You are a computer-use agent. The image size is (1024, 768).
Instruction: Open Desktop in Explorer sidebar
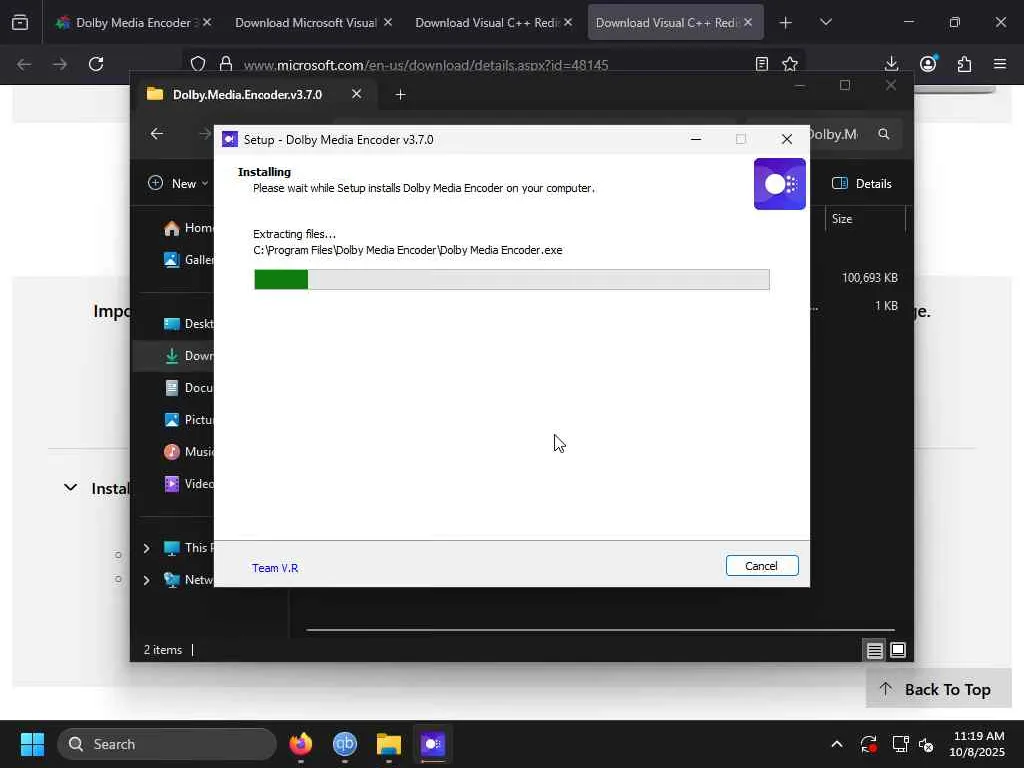pos(188,324)
